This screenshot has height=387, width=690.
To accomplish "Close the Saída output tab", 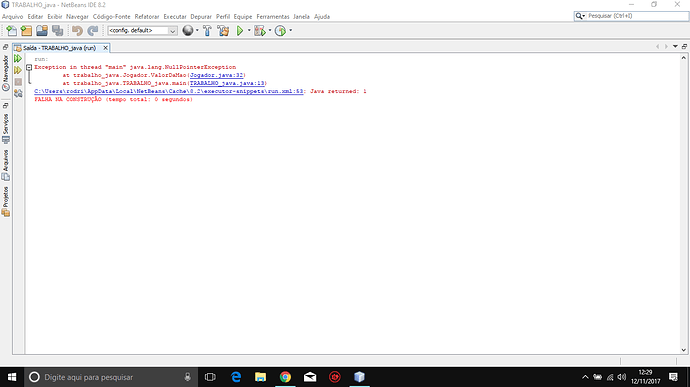I will [x=105, y=48].
